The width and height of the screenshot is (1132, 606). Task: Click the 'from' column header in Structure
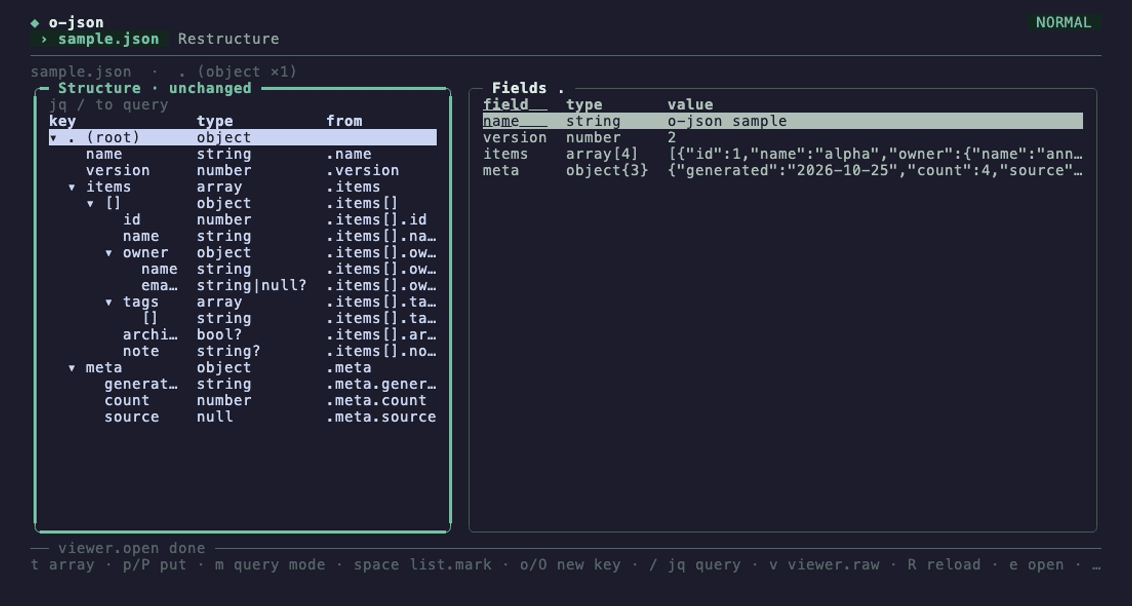(x=344, y=121)
